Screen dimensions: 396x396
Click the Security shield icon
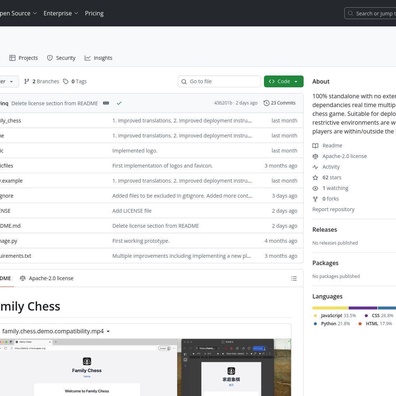coord(50,58)
